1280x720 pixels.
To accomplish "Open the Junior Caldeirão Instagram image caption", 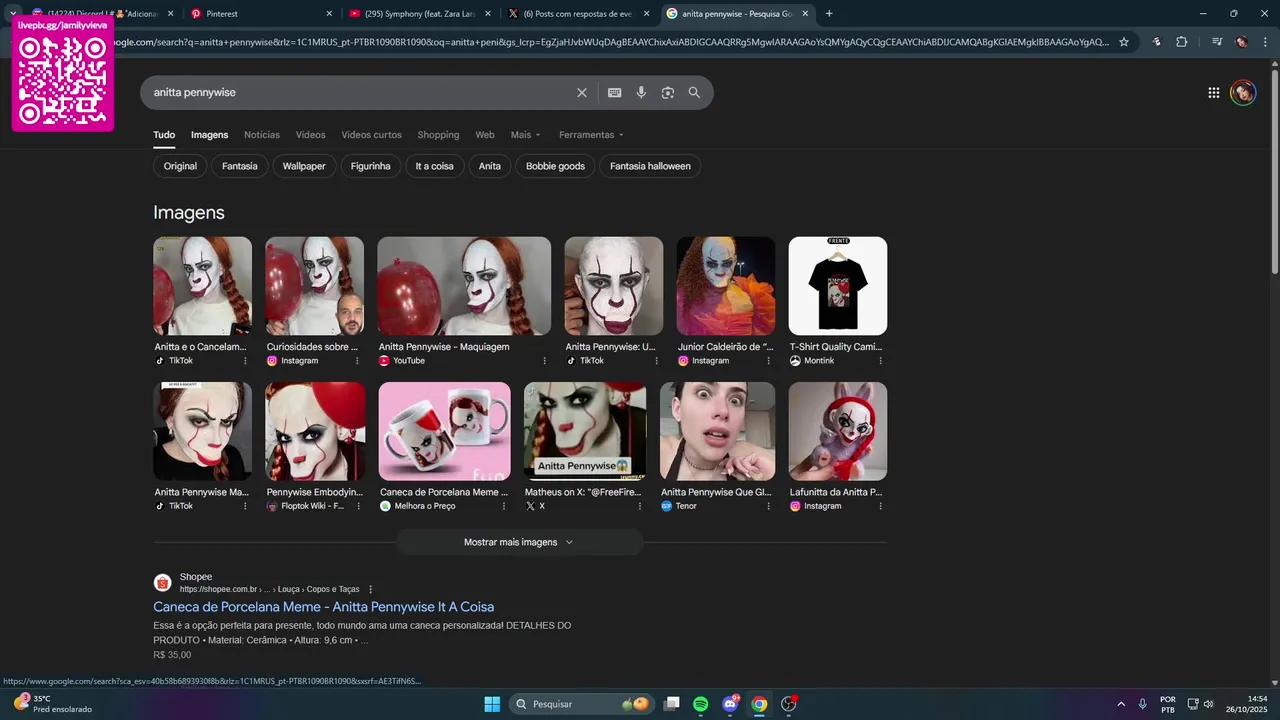I will click(x=726, y=347).
